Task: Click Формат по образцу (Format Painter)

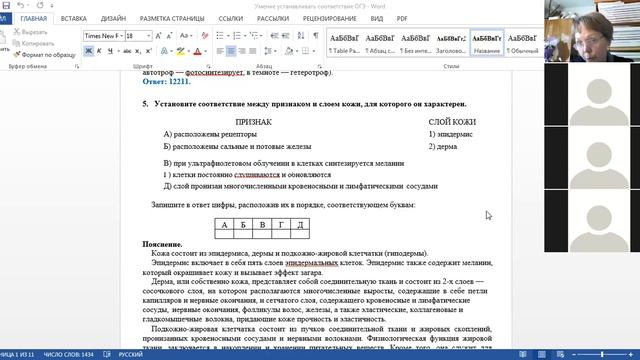Action: click(44, 55)
